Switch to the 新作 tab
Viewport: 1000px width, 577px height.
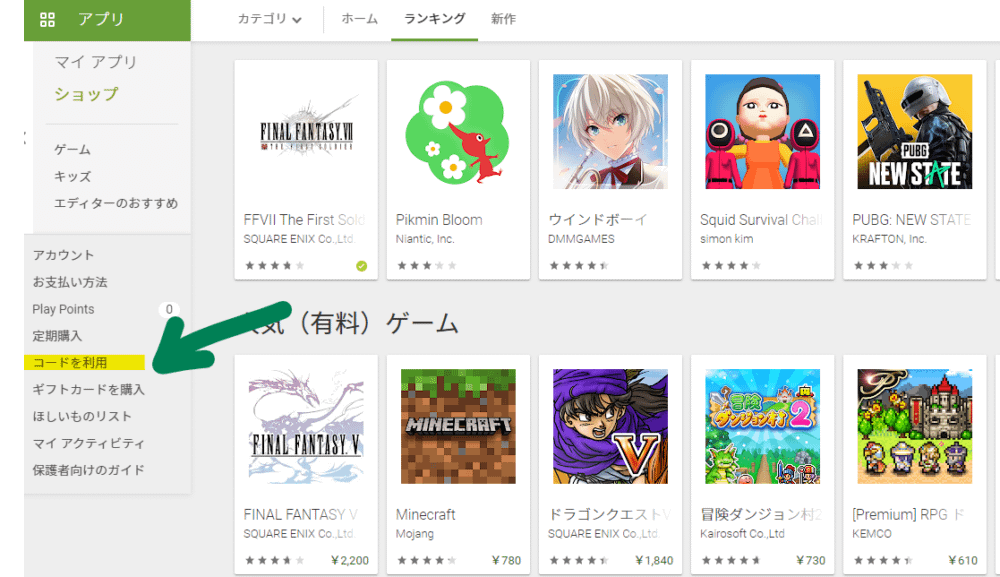click(x=503, y=19)
